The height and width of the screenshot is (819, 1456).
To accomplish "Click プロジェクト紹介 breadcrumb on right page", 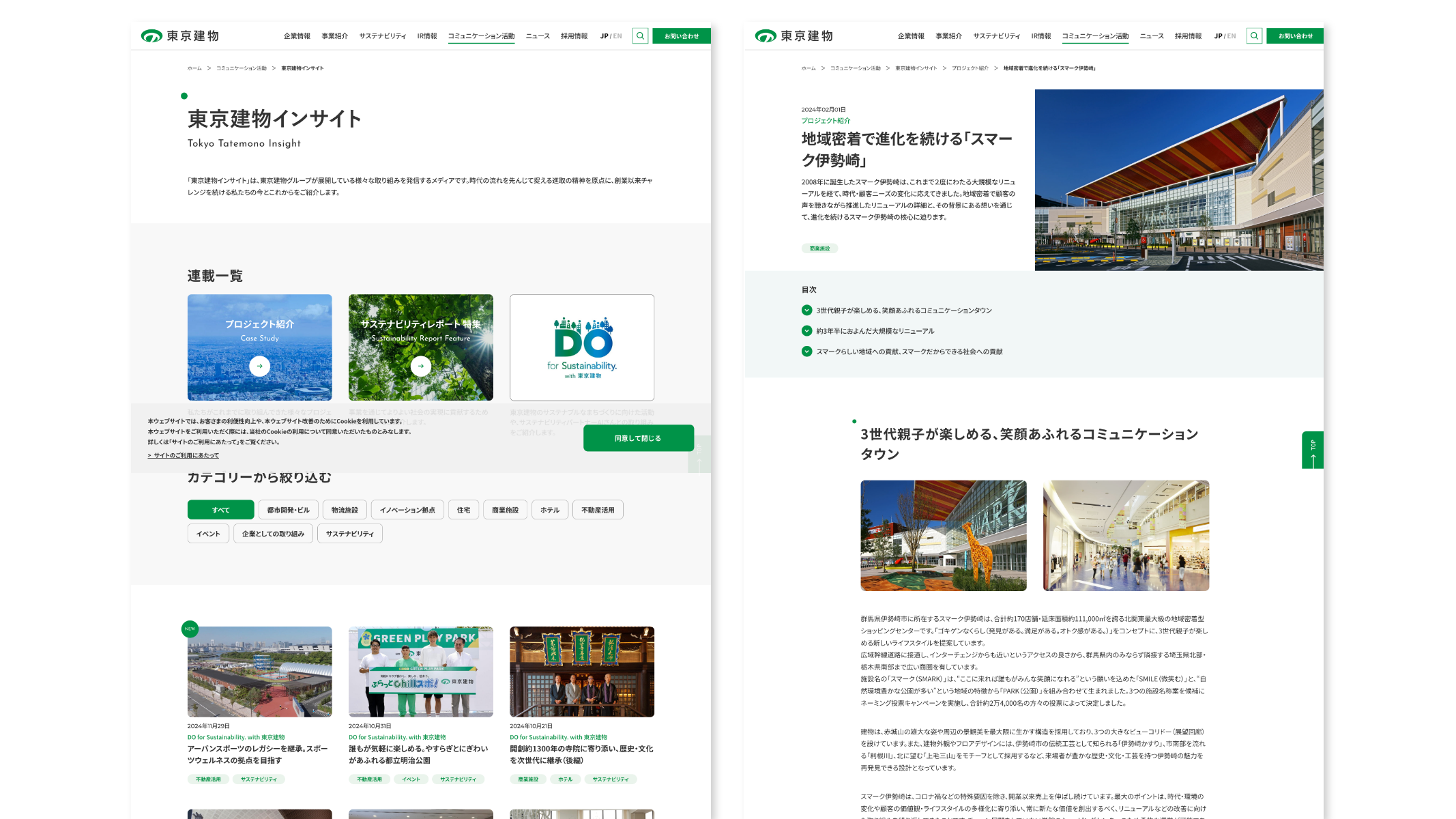I will click(970, 68).
